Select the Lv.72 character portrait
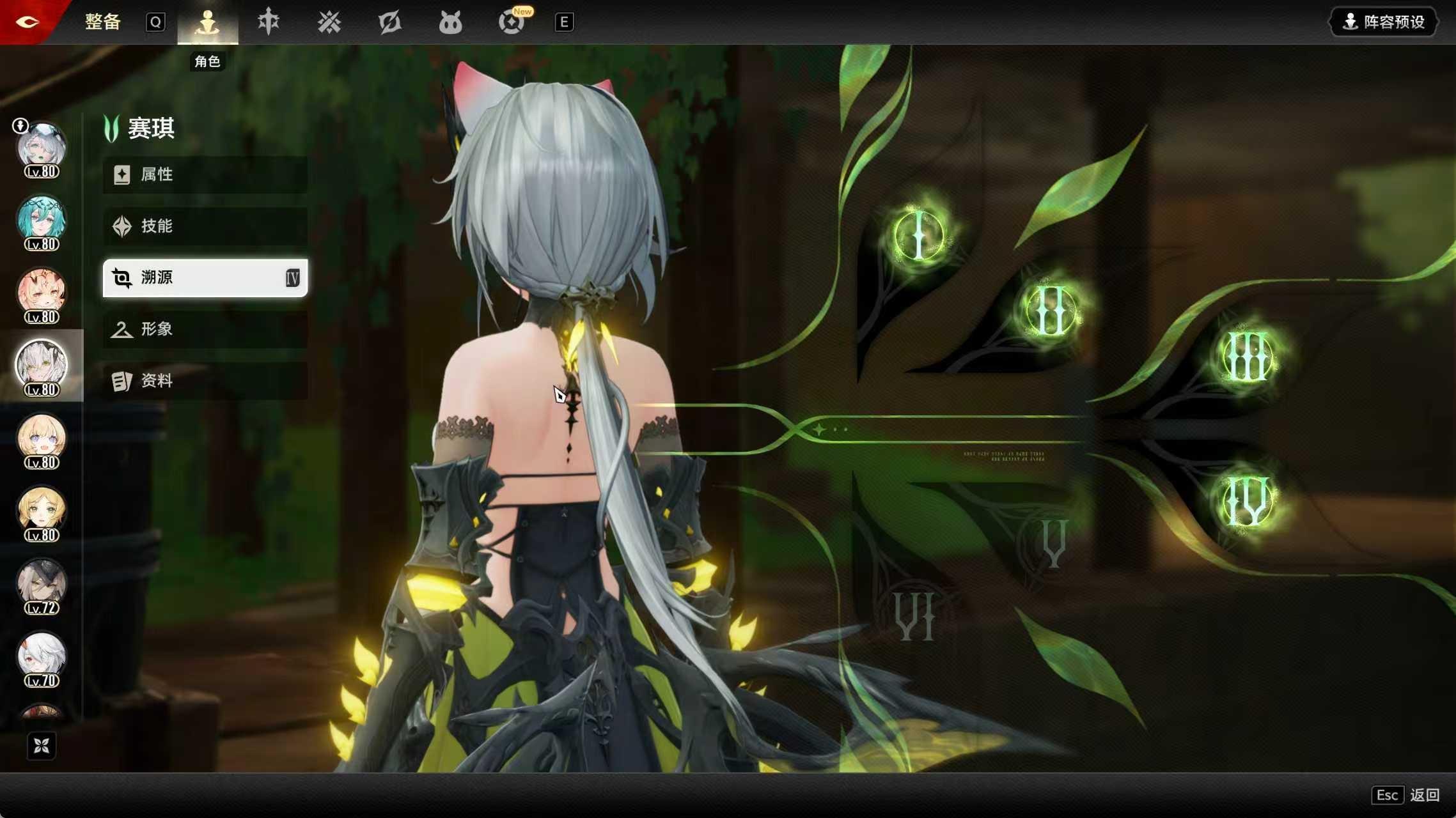Image resolution: width=1456 pixels, height=818 pixels. point(41,583)
